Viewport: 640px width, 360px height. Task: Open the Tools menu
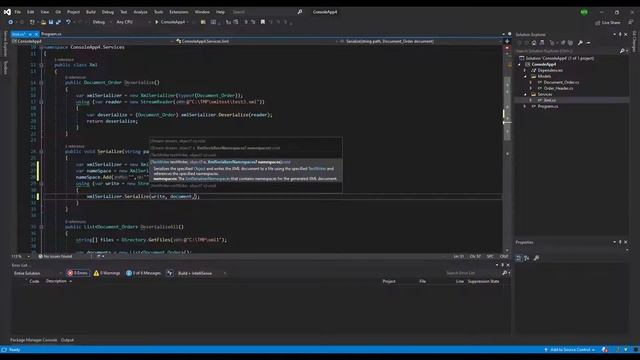158,12
